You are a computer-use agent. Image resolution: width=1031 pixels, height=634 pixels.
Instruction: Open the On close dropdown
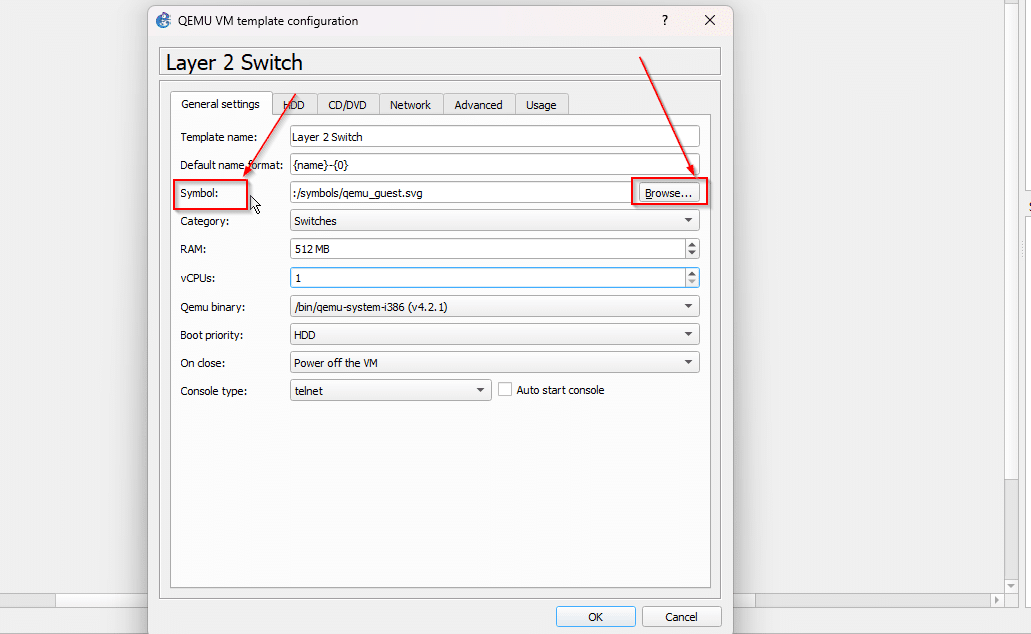click(x=687, y=362)
